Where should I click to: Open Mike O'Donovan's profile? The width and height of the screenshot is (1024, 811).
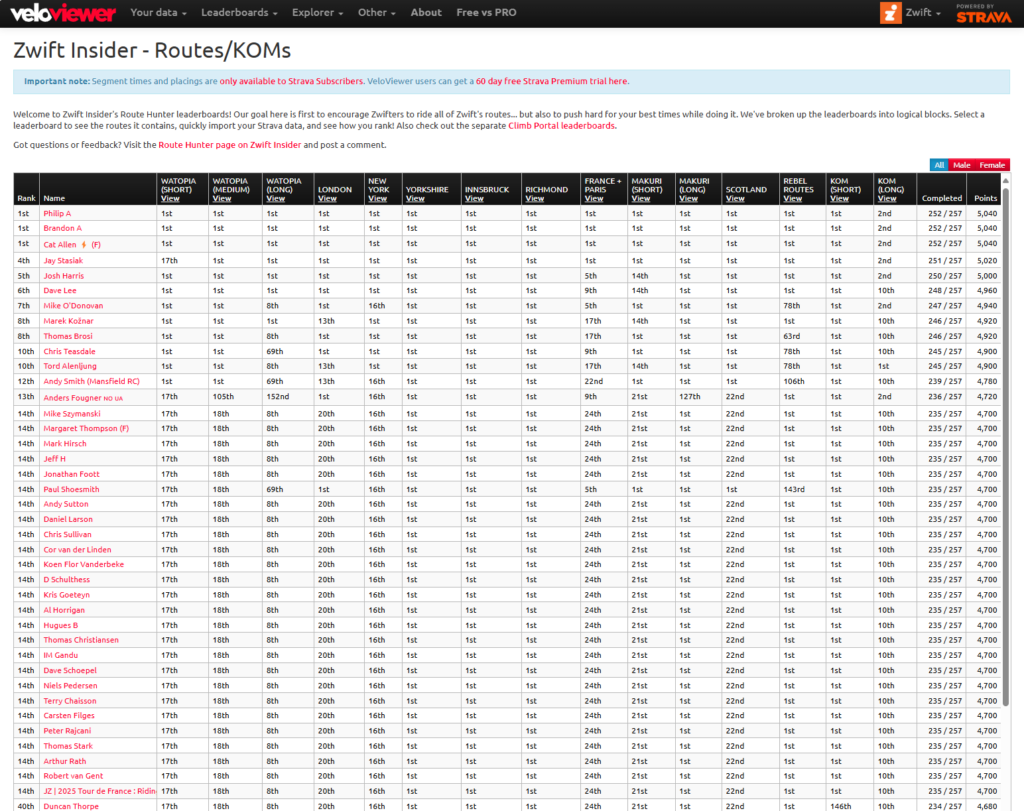tap(73, 306)
